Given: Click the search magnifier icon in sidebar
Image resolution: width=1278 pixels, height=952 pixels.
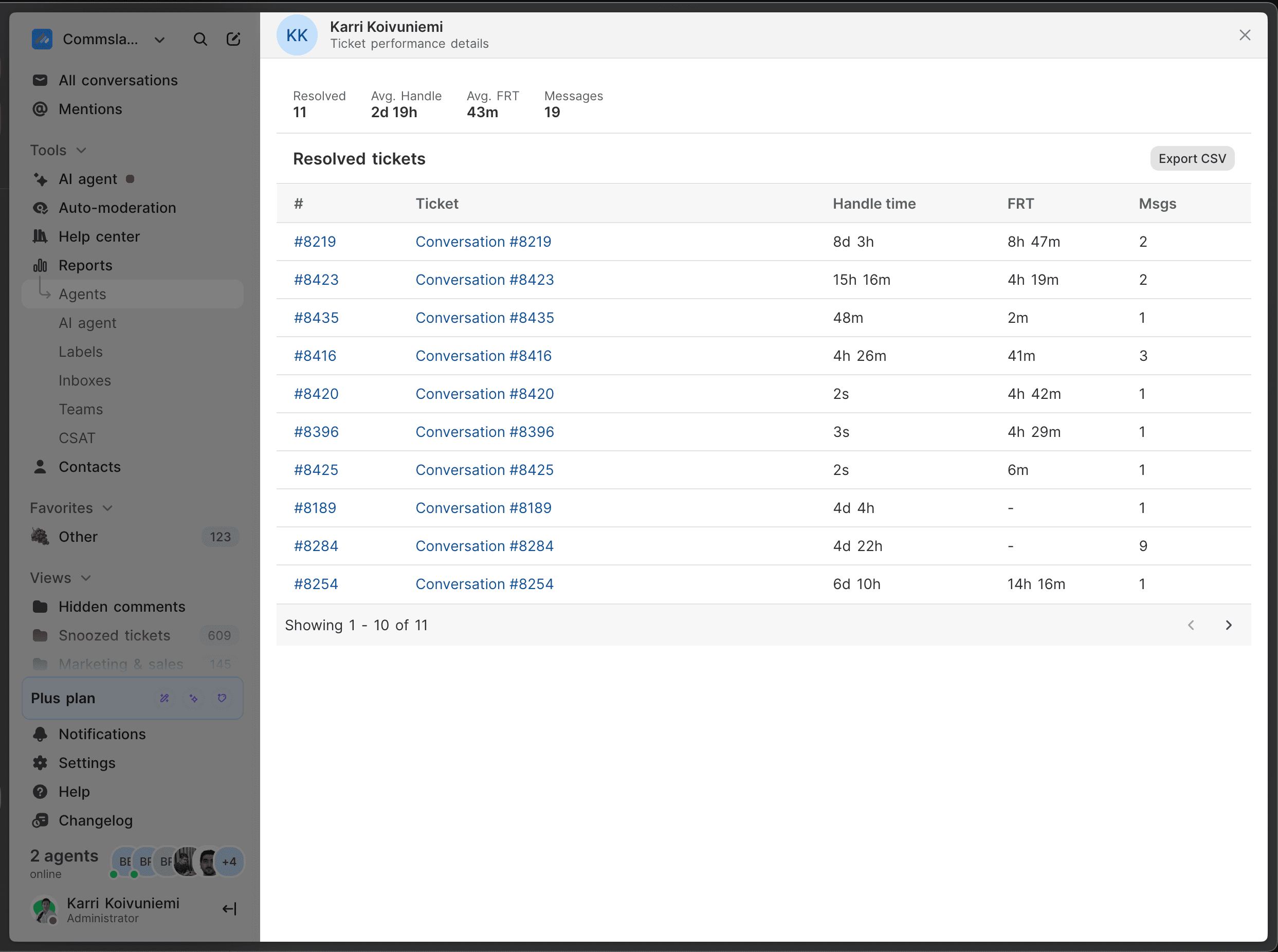Looking at the screenshot, I should pos(200,39).
